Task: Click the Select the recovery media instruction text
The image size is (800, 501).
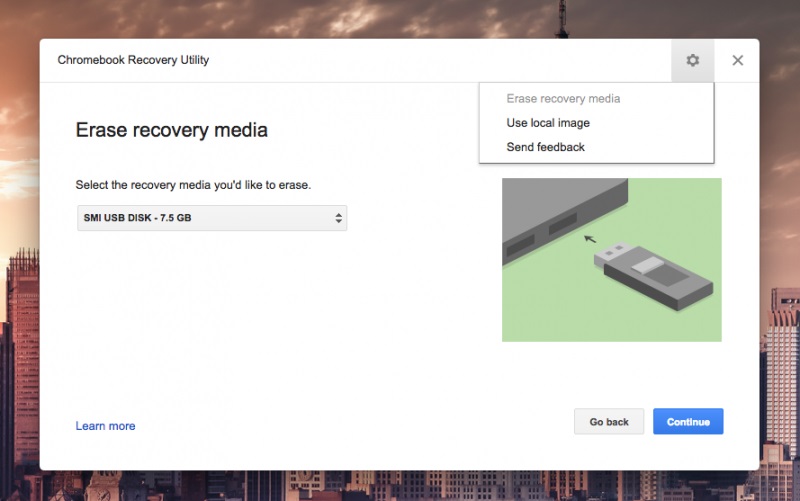Action: coord(193,185)
